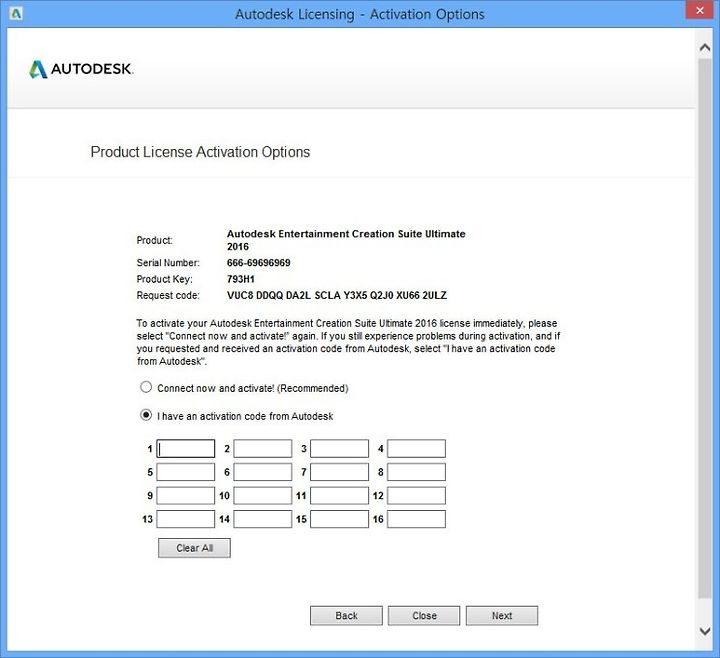Click activation code field 13
Screen dimensions: 720x658
click(x=186, y=519)
